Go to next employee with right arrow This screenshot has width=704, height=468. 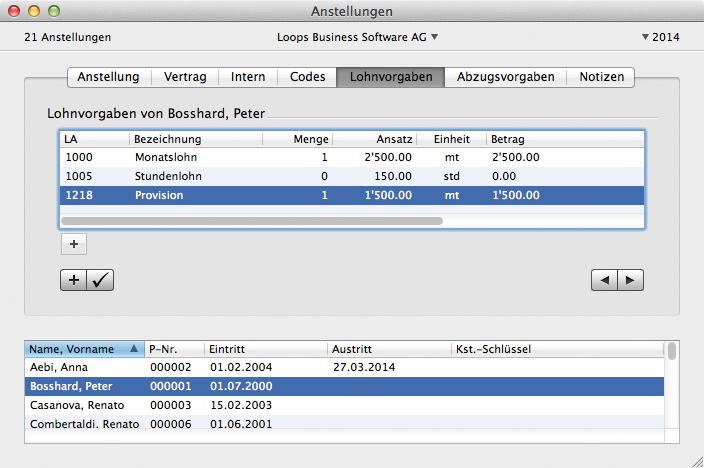tap(630, 281)
